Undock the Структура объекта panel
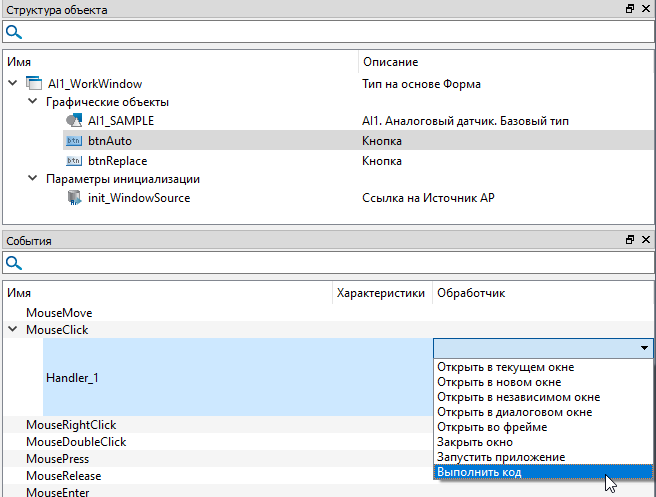The image size is (656, 497). click(x=629, y=9)
